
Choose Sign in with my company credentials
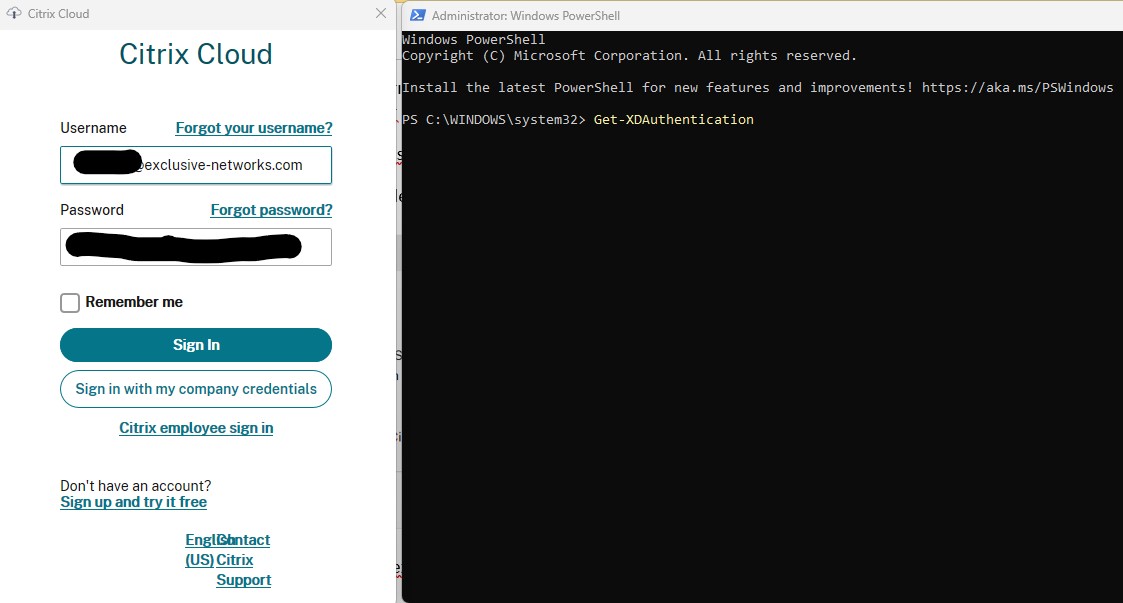196,389
